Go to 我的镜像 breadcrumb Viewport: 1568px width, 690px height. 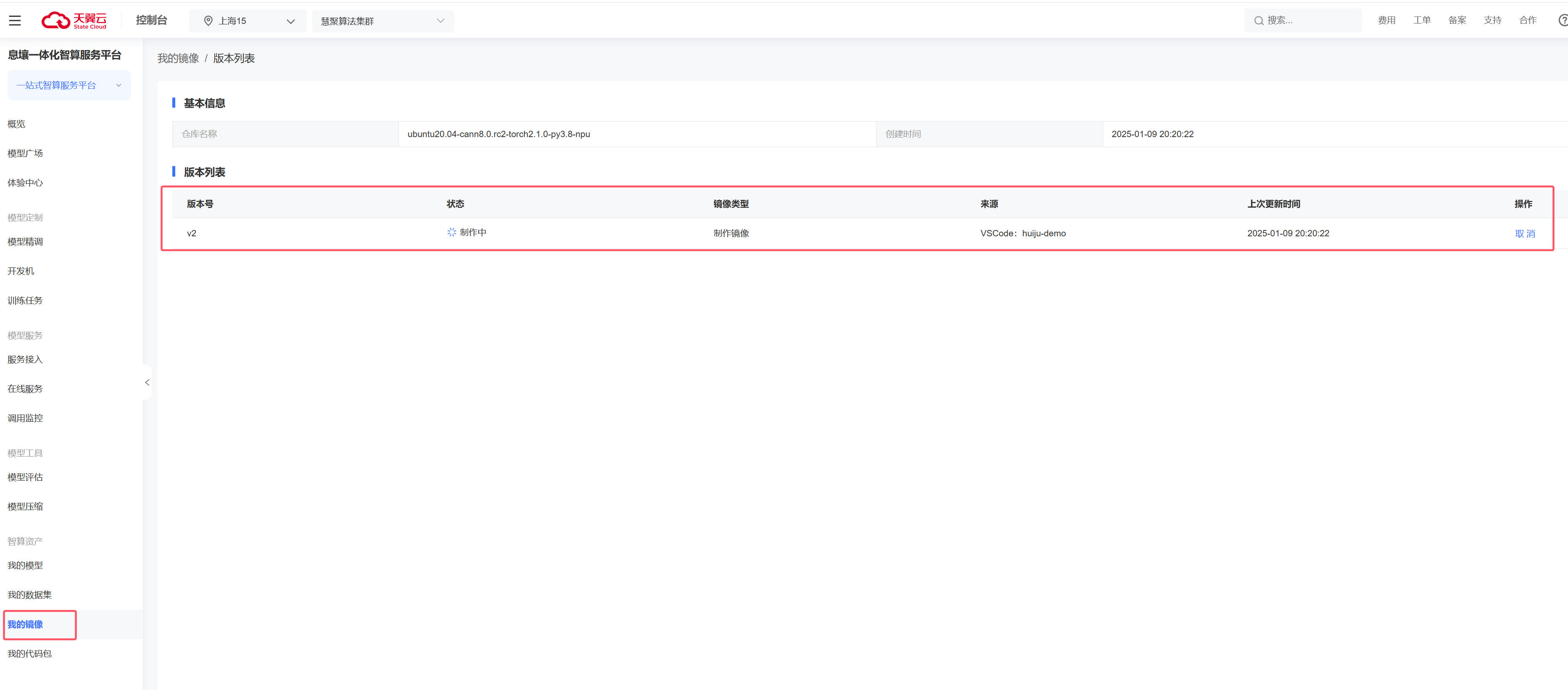click(x=178, y=58)
